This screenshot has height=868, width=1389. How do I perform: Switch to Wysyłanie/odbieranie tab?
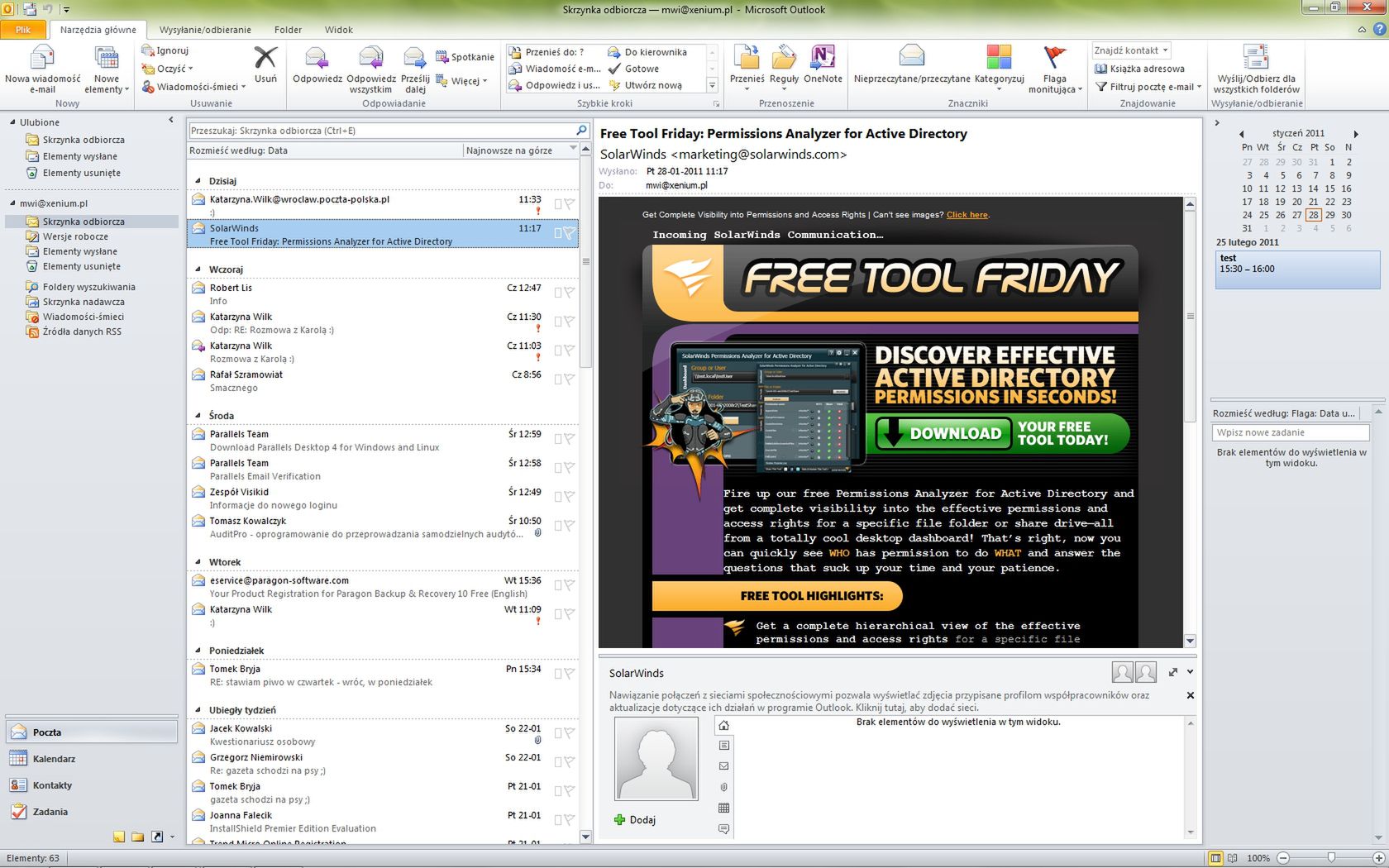click(205, 30)
